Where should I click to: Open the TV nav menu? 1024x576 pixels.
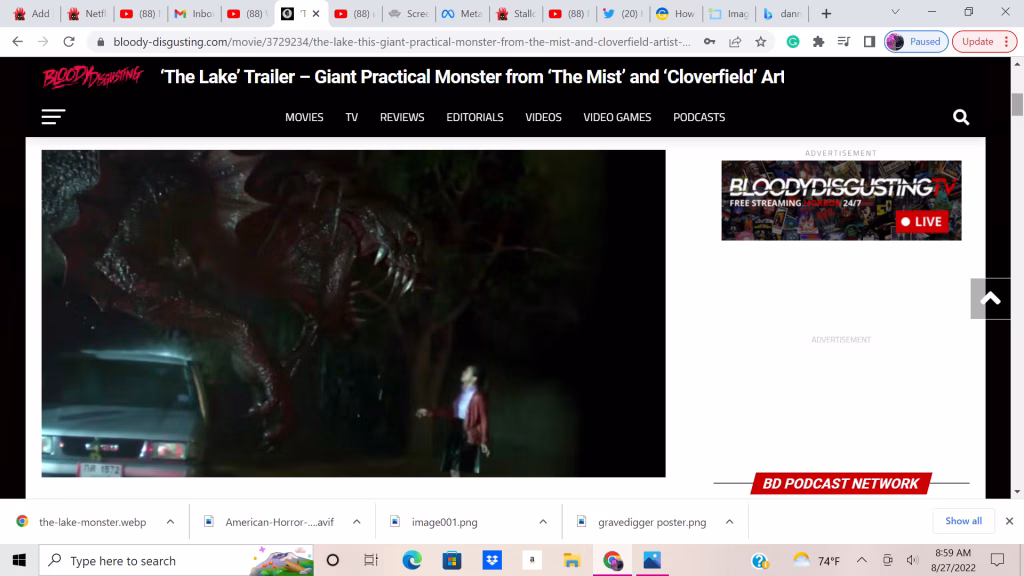(351, 118)
